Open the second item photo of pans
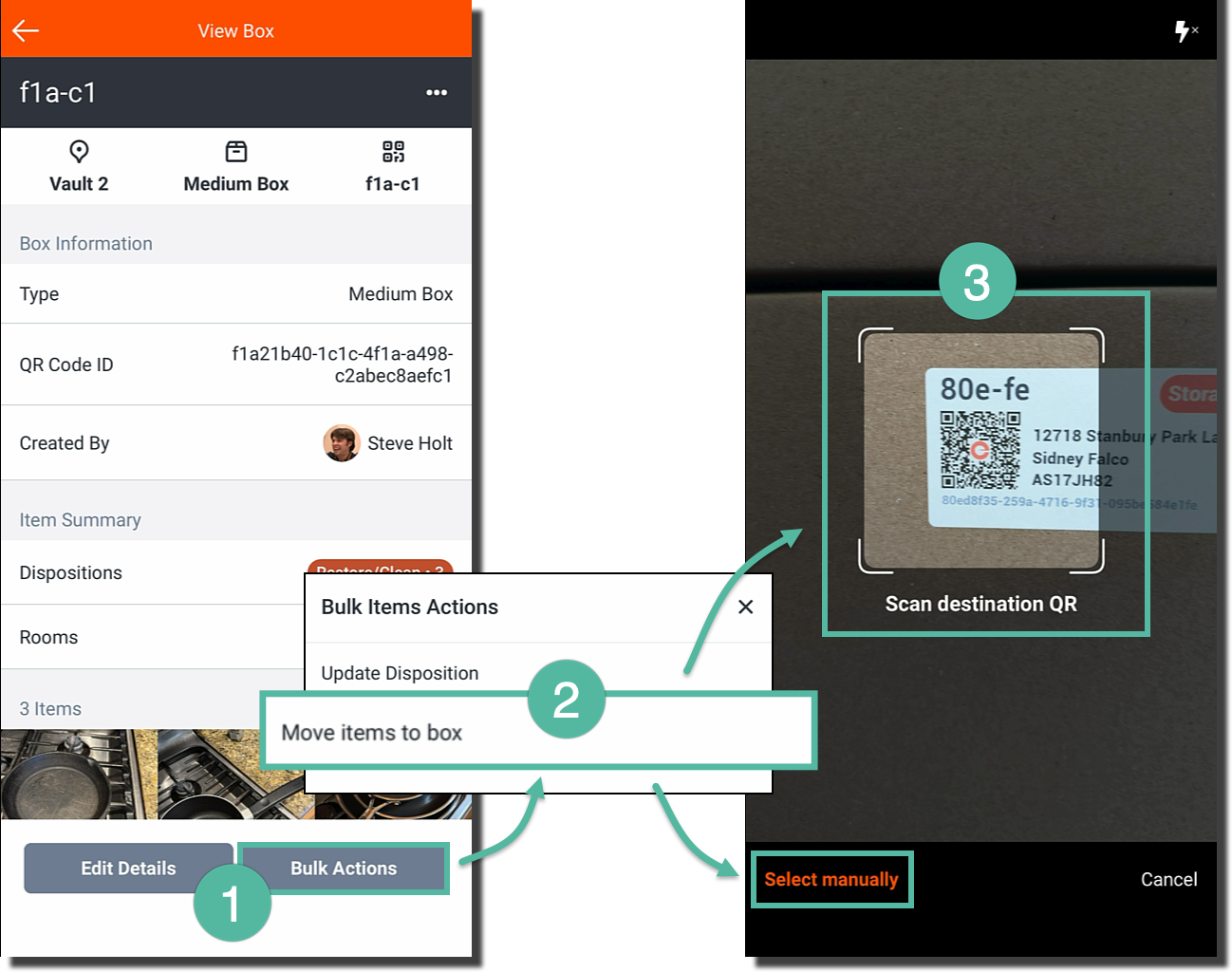The height and width of the screenshot is (972, 1232). click(x=231, y=774)
